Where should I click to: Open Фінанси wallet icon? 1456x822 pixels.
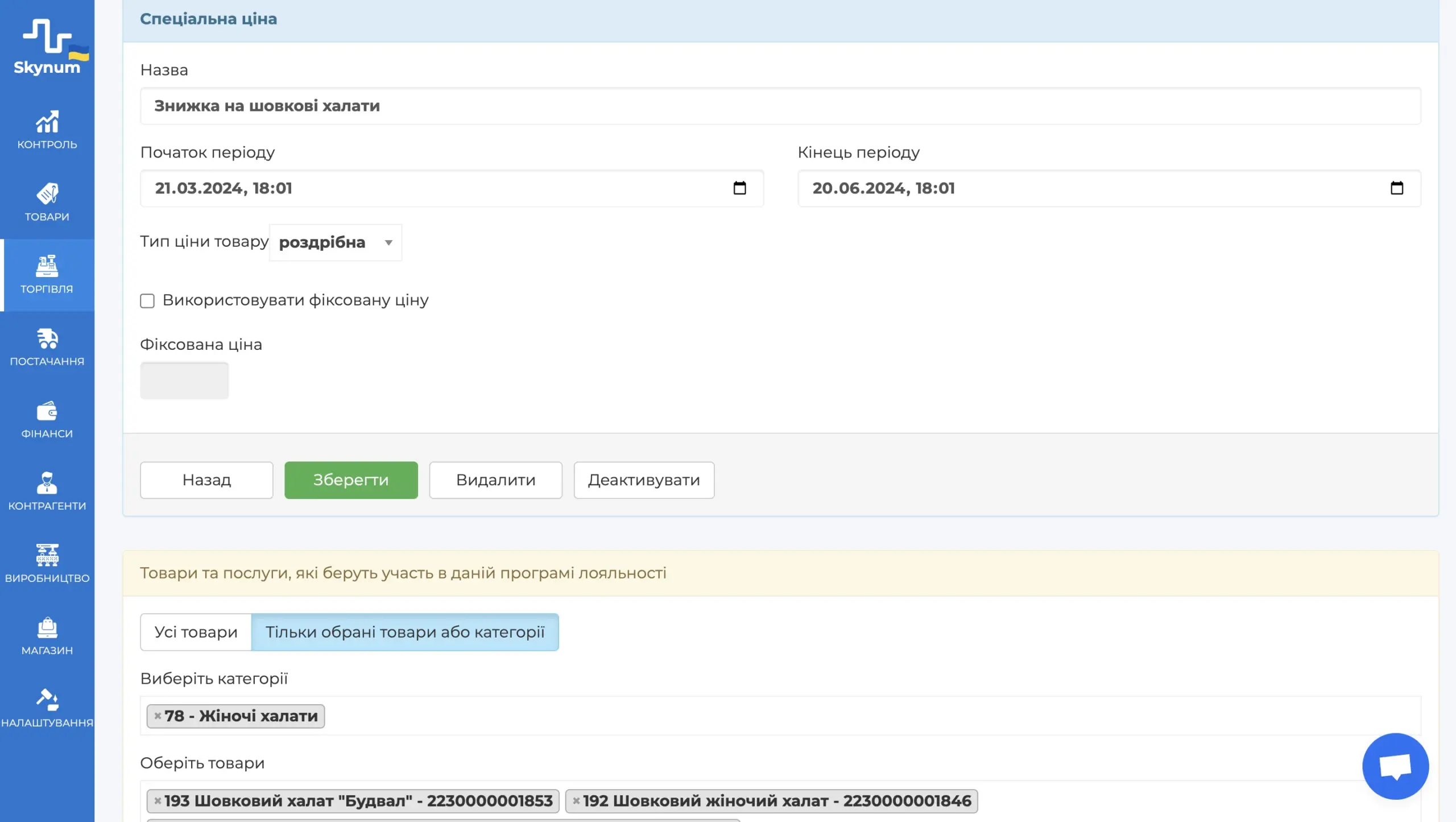pyautogui.click(x=47, y=411)
